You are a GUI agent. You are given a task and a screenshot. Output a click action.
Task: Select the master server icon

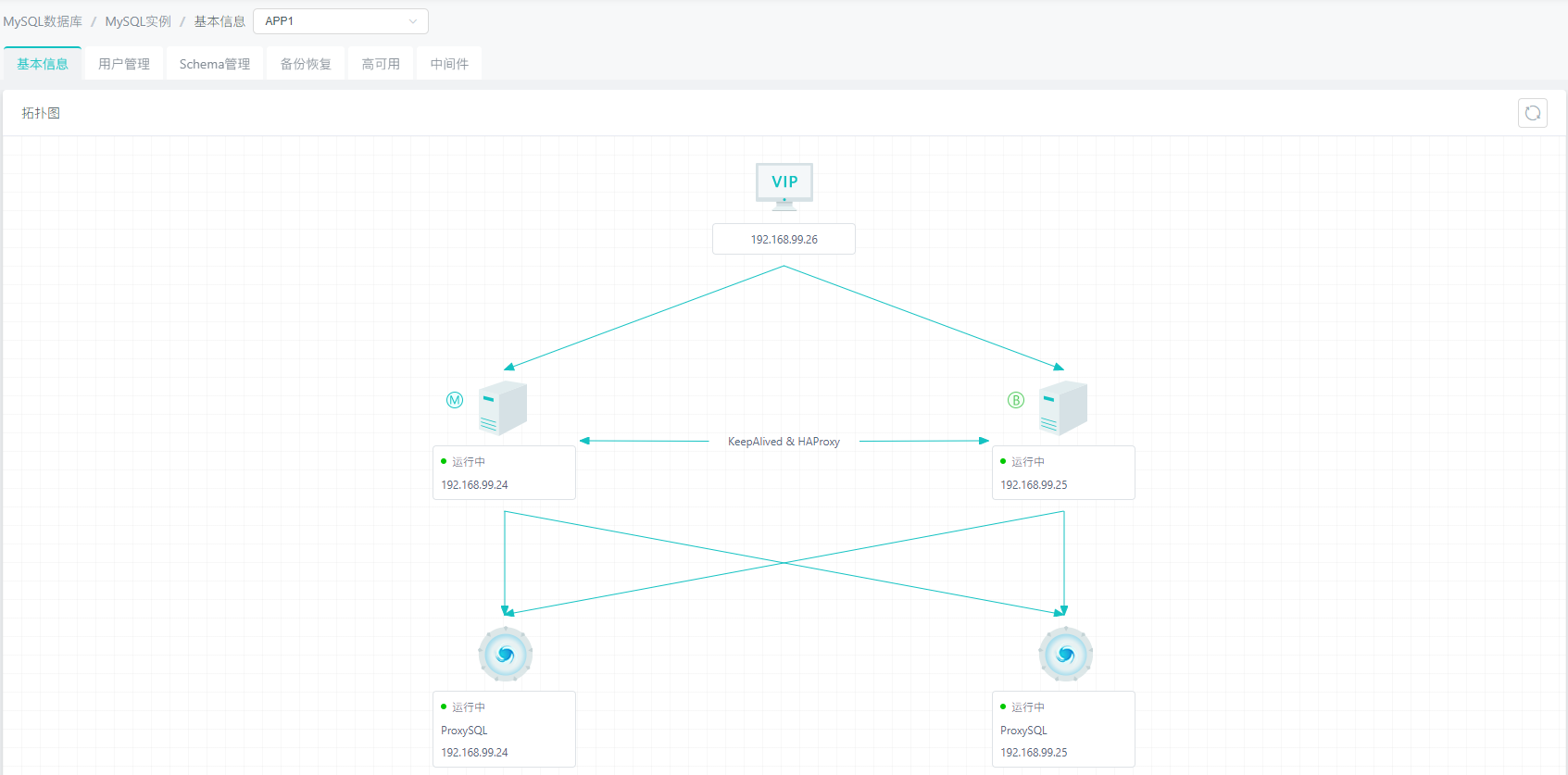point(502,407)
